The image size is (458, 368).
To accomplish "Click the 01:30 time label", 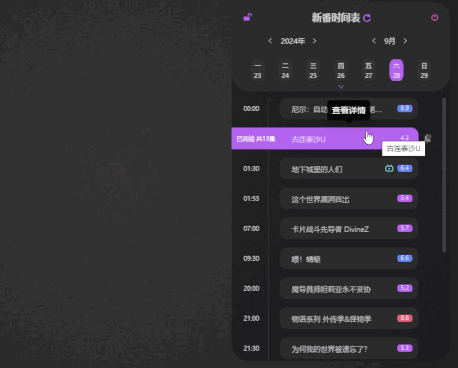I will click(x=251, y=169).
